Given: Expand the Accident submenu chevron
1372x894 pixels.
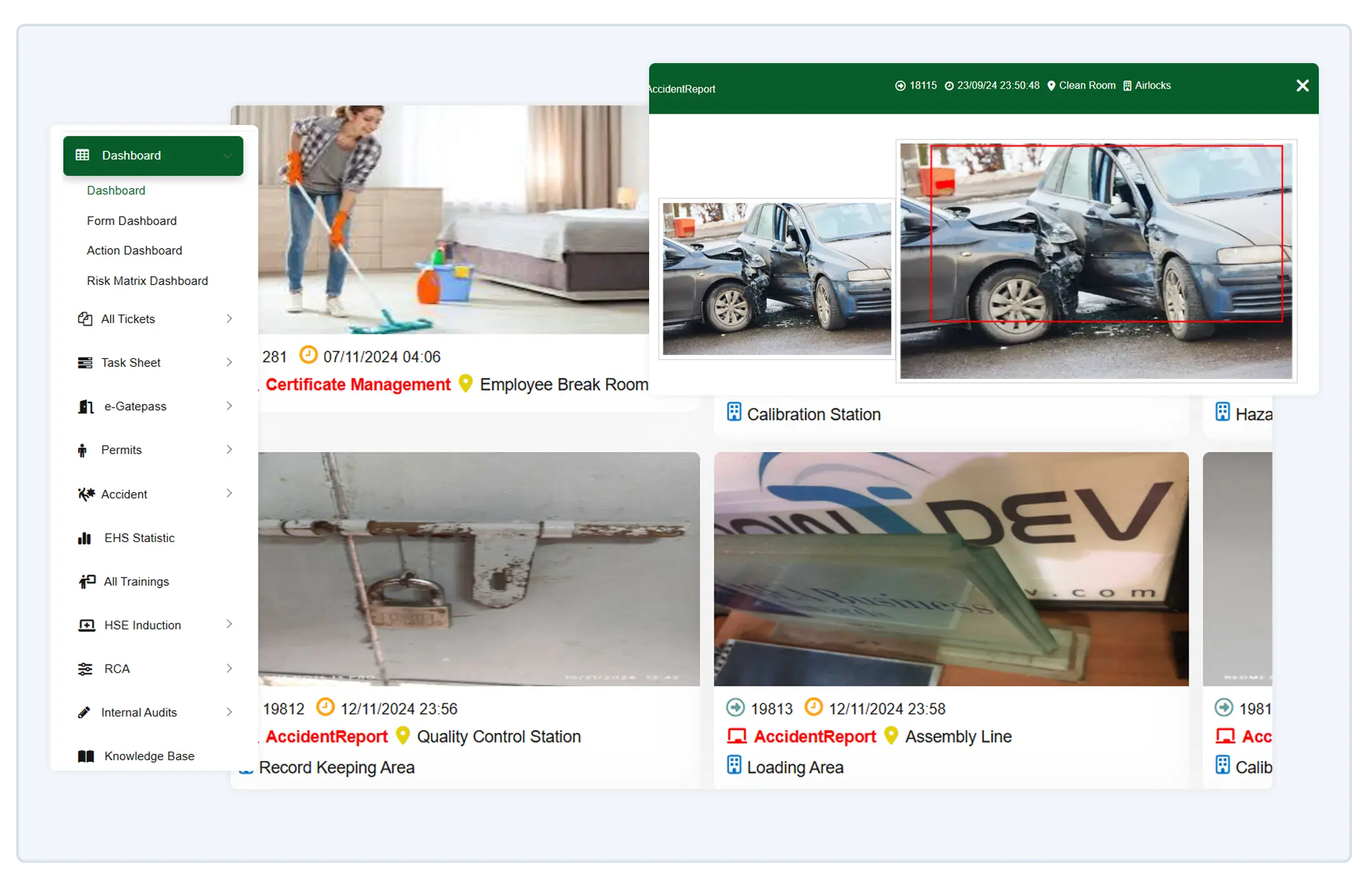Looking at the screenshot, I should pyautogui.click(x=230, y=493).
